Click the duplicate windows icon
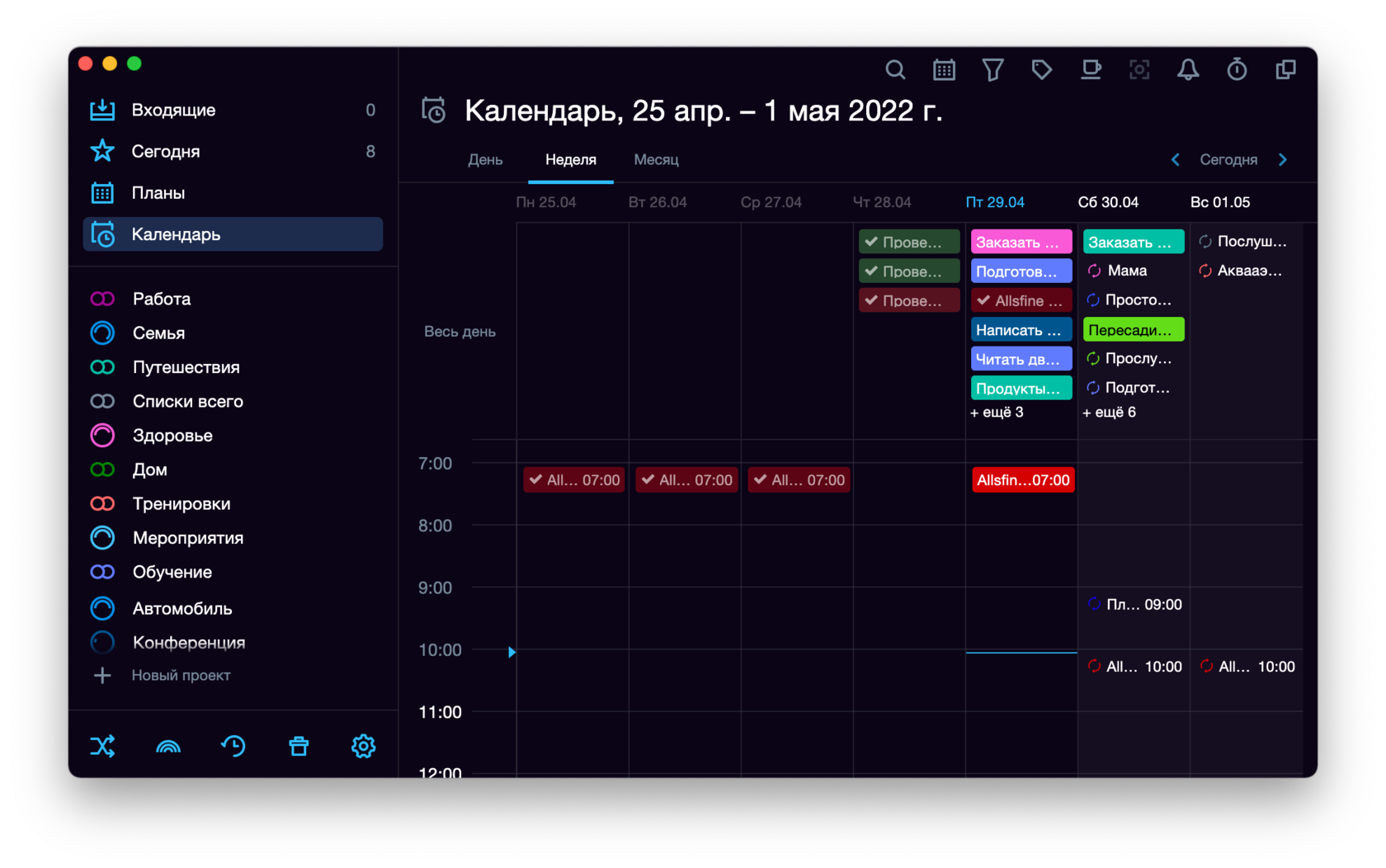 (1285, 70)
